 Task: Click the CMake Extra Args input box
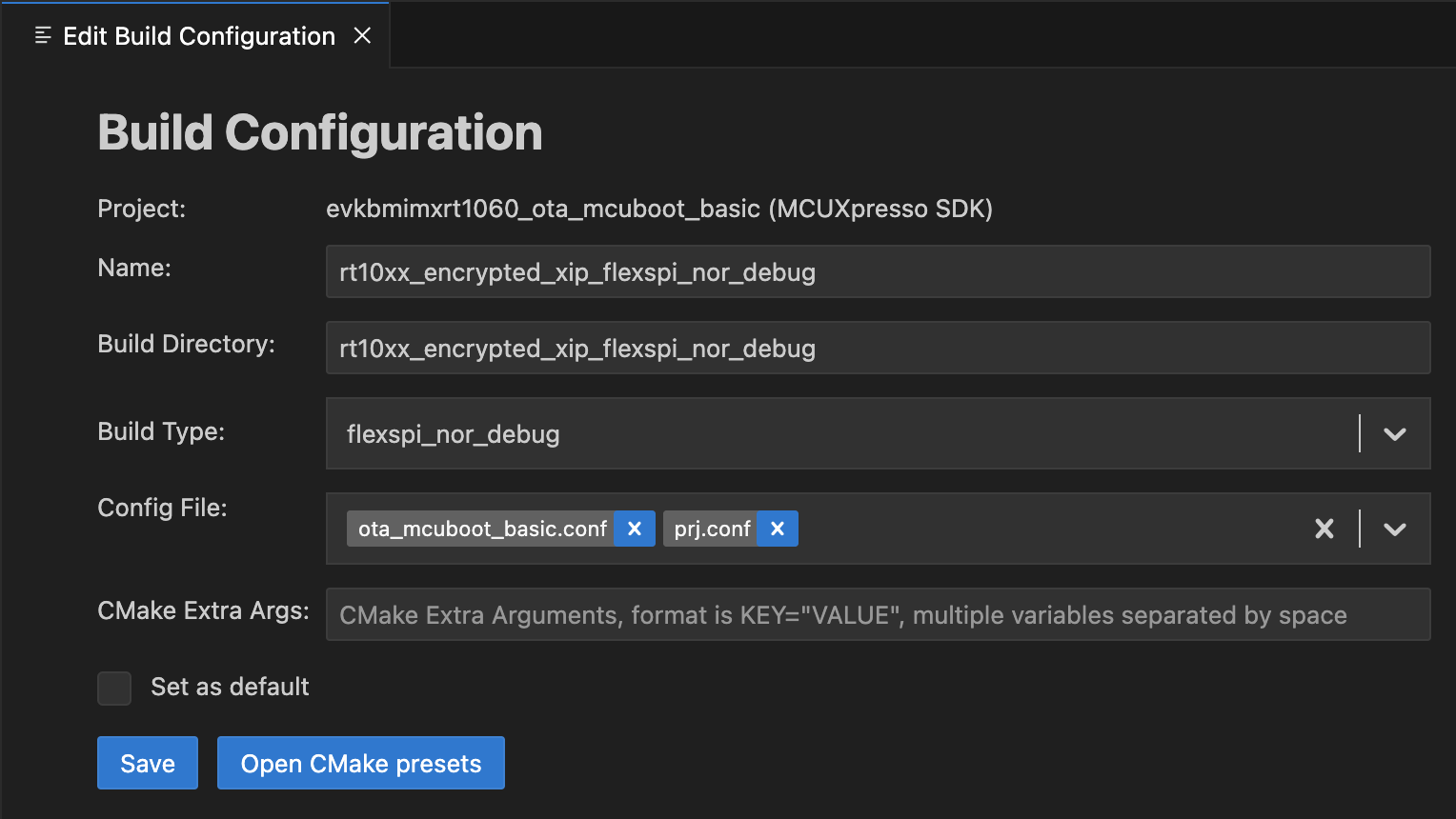click(x=877, y=615)
